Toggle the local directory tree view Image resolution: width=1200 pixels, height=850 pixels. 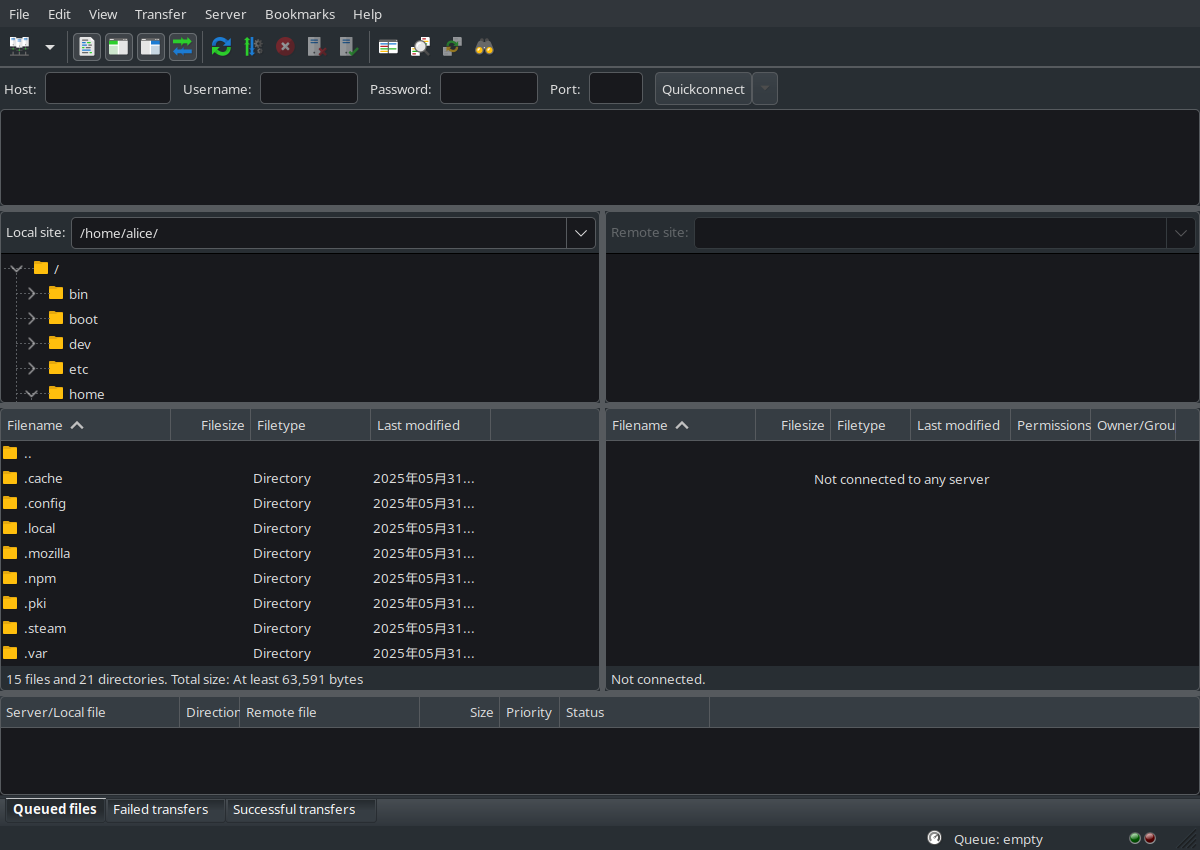119,46
